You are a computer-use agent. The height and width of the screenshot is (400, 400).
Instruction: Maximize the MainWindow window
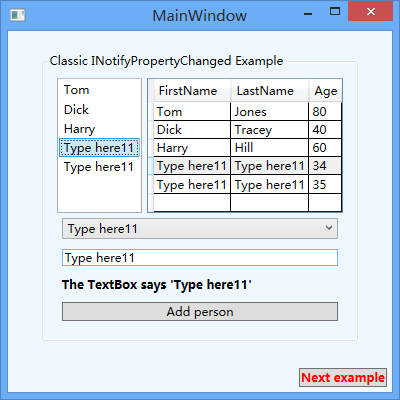click(335, 12)
